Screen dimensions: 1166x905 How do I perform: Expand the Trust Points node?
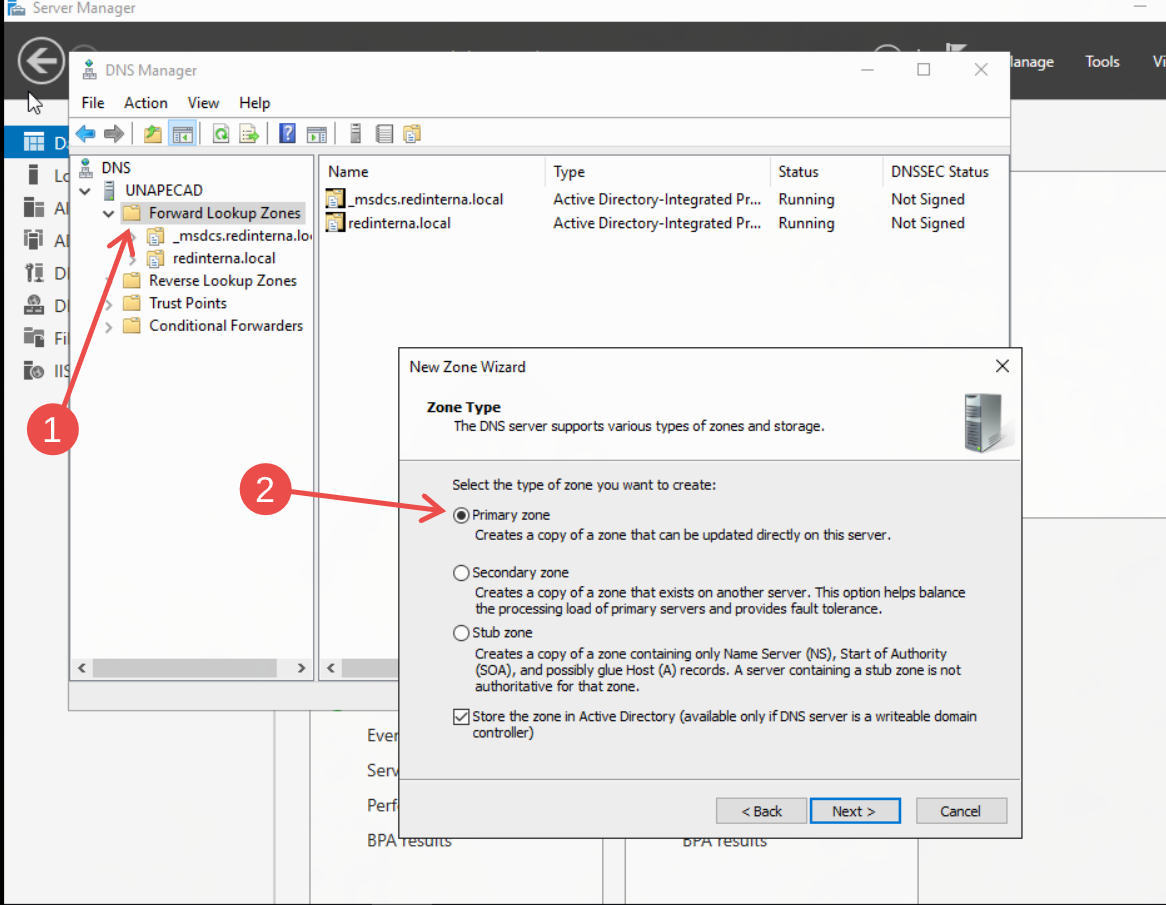coord(109,304)
